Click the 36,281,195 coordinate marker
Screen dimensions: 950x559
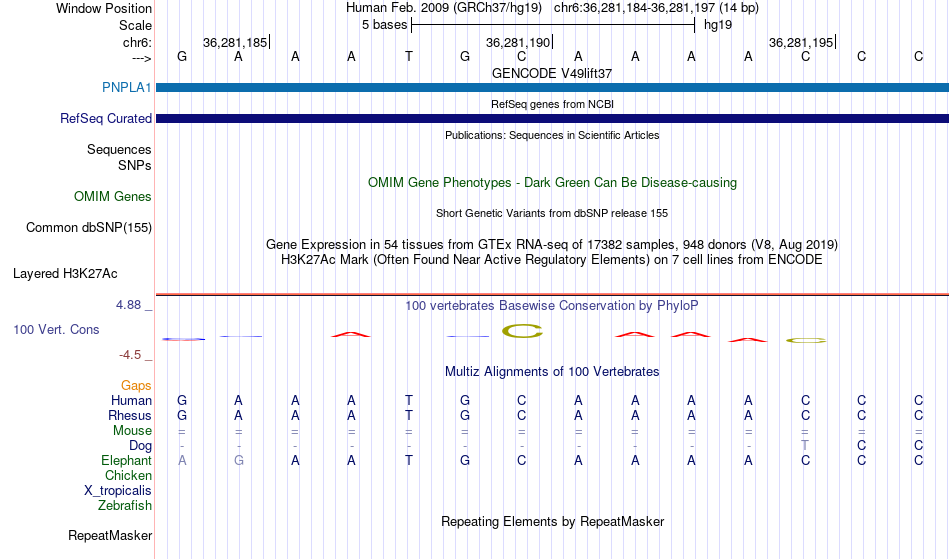click(x=801, y=42)
